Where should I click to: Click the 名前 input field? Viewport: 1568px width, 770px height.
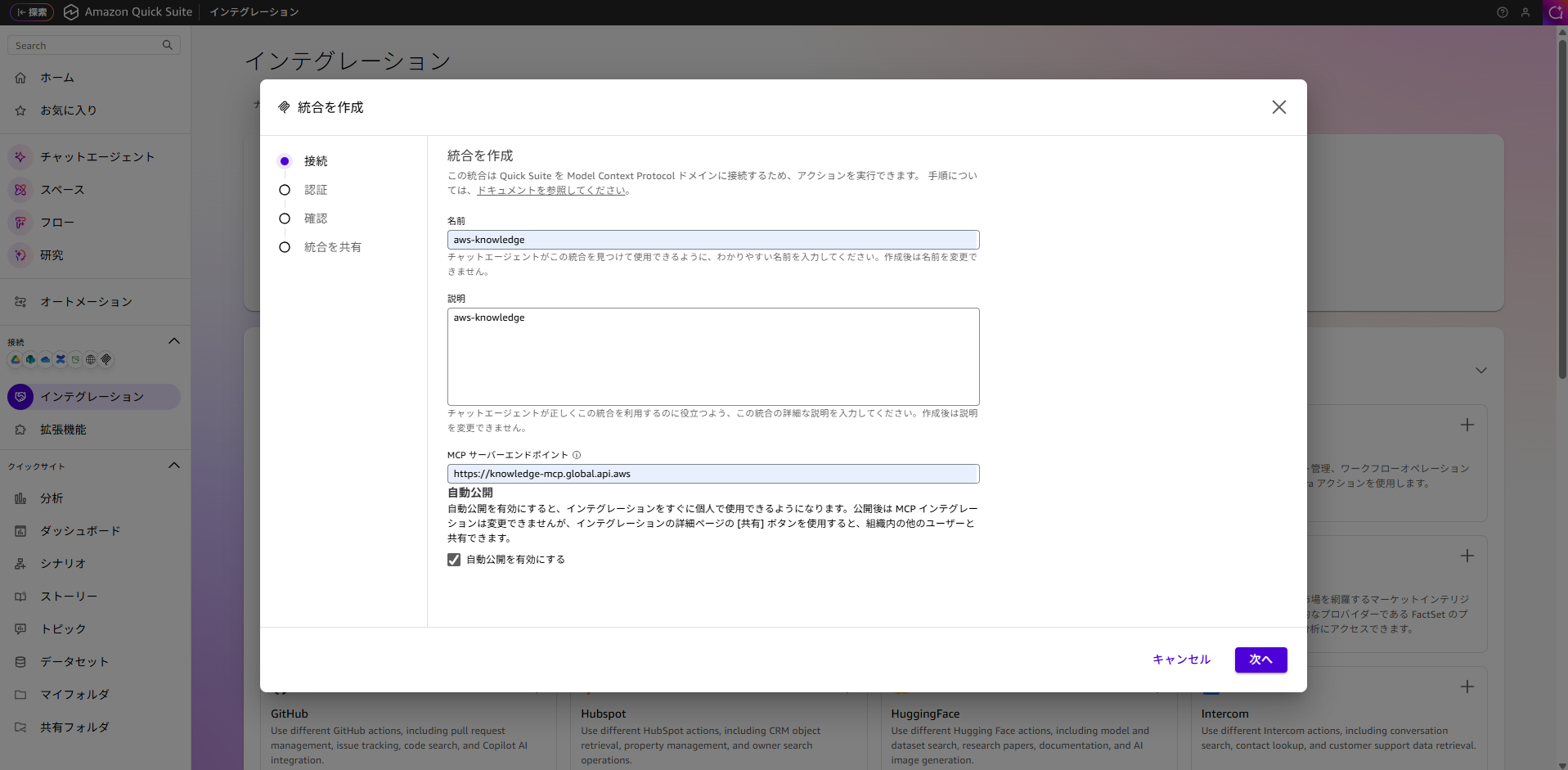(712, 240)
